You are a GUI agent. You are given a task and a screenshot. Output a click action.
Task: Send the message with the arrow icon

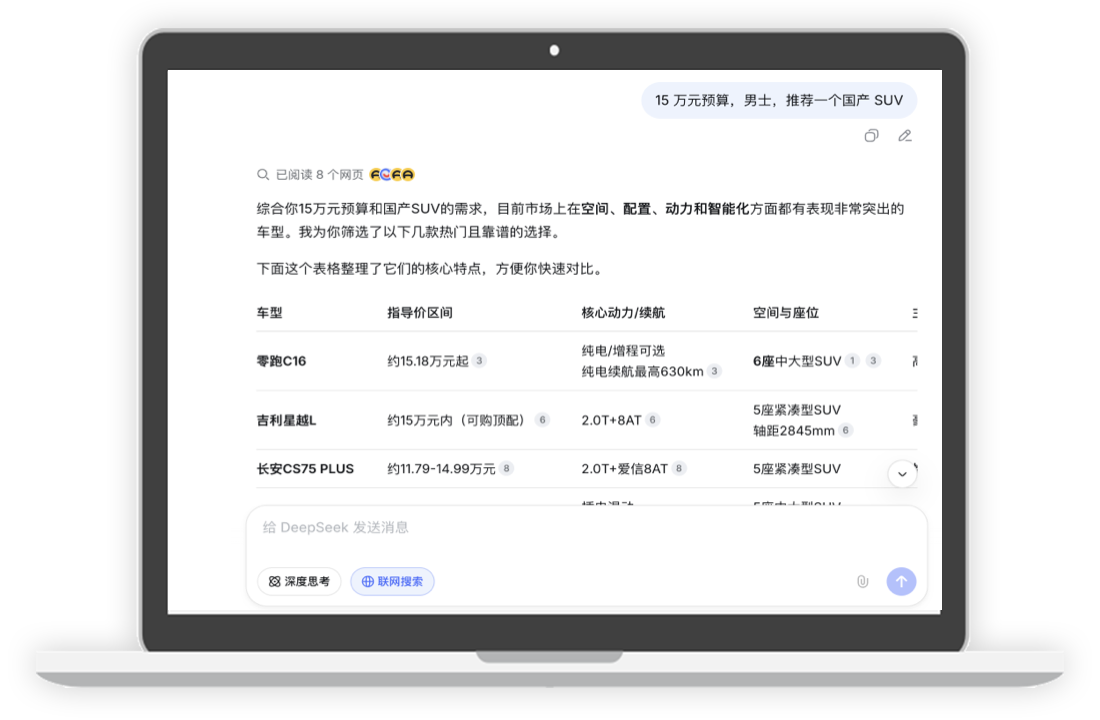tap(901, 581)
